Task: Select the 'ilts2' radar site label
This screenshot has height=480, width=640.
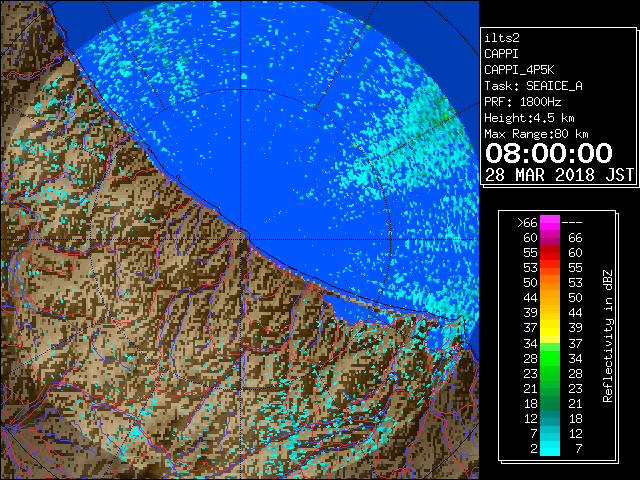Action: 502,38
